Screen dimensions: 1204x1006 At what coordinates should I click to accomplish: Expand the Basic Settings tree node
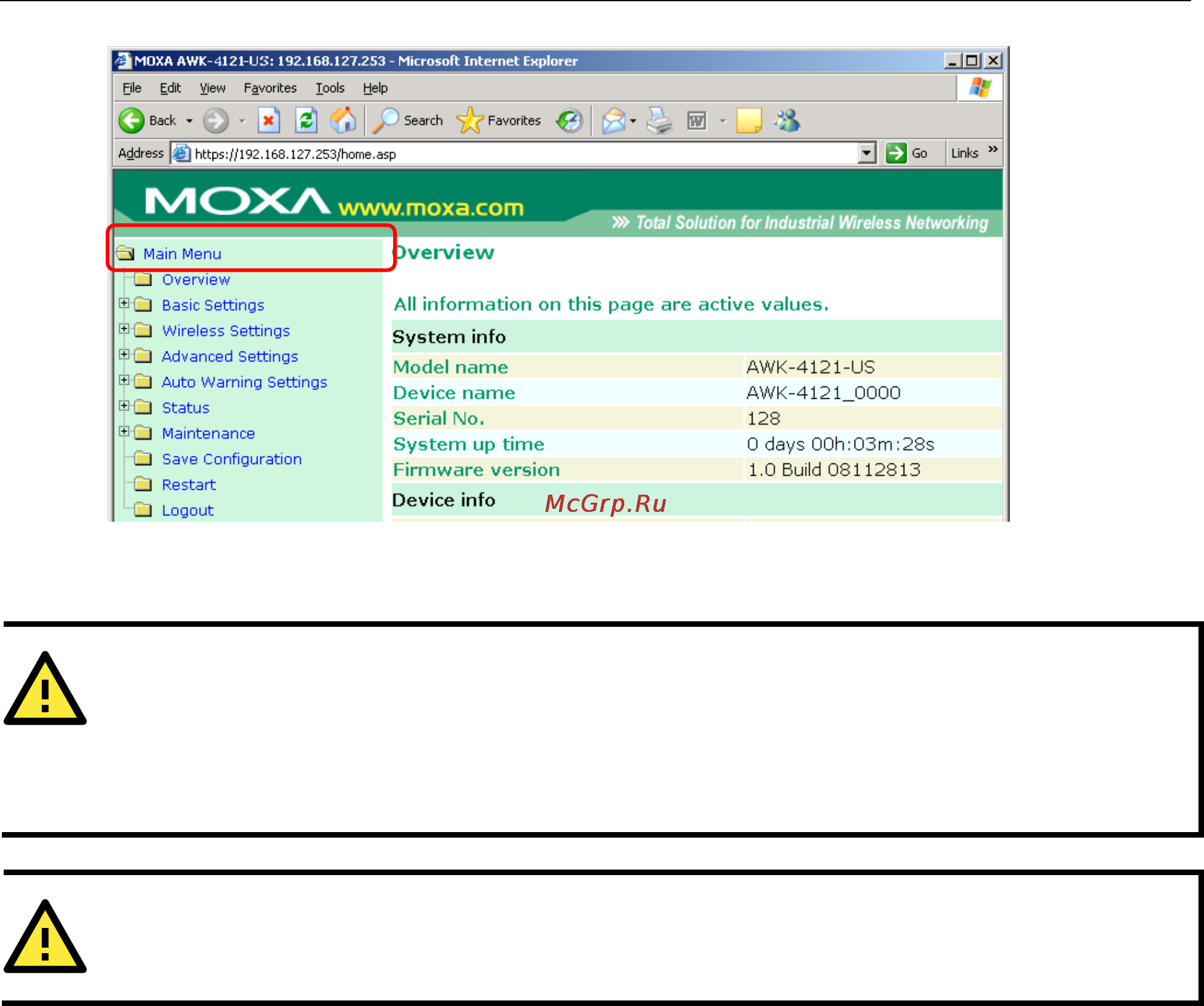[124, 303]
